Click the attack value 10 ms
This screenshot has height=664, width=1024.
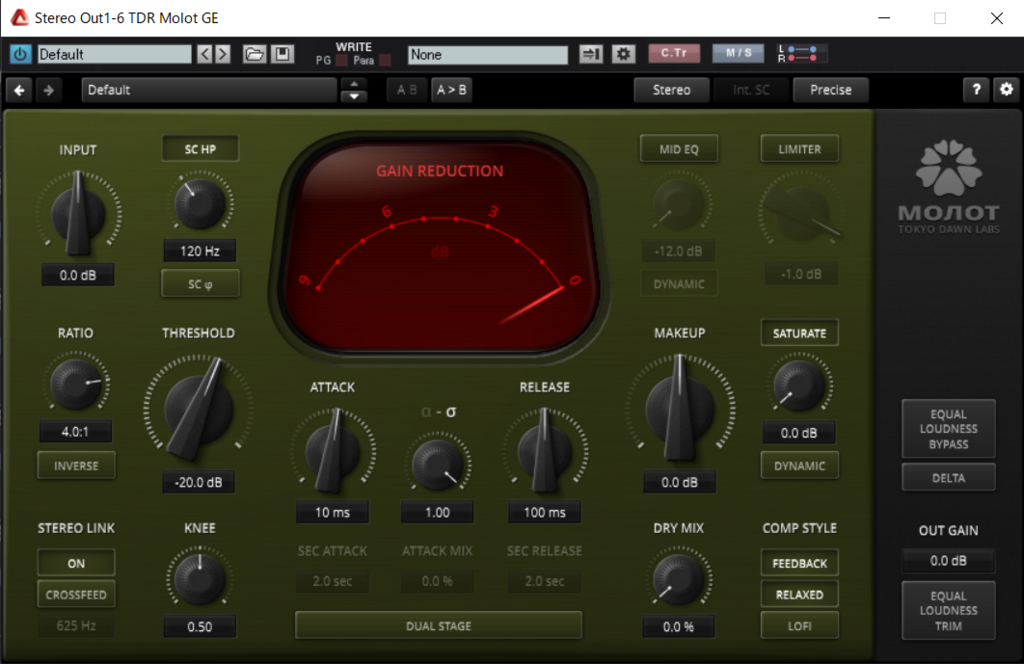(332, 513)
